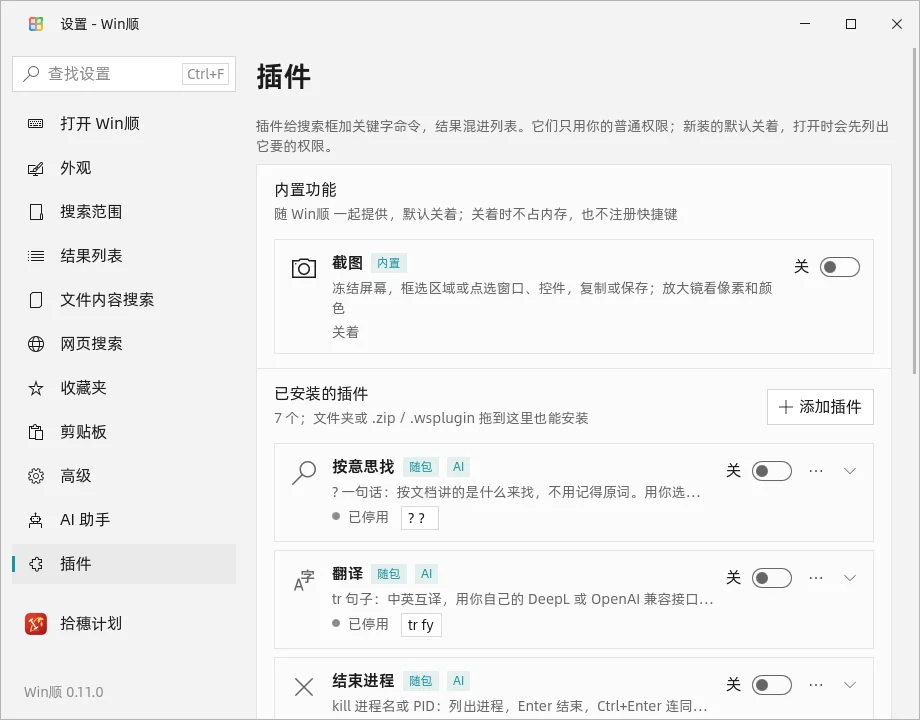
Task: Click the gear icon beside 高级
Action: click(x=36, y=476)
